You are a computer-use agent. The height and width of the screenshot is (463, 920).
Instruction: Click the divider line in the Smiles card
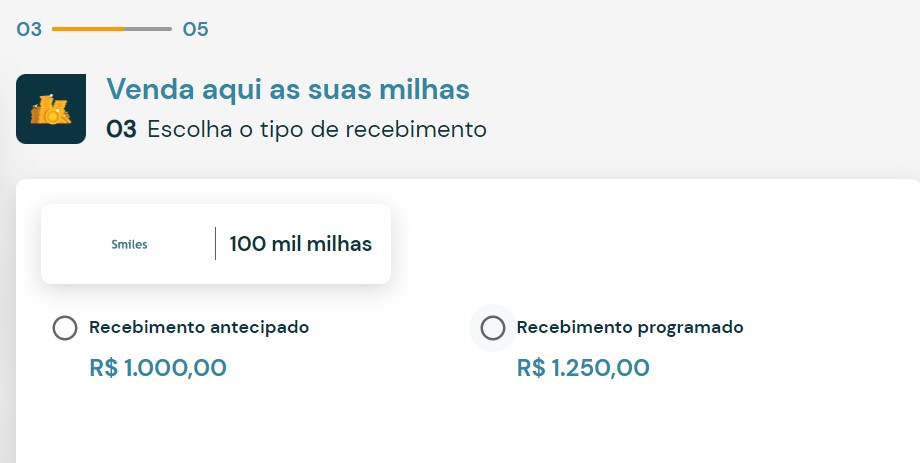215,243
